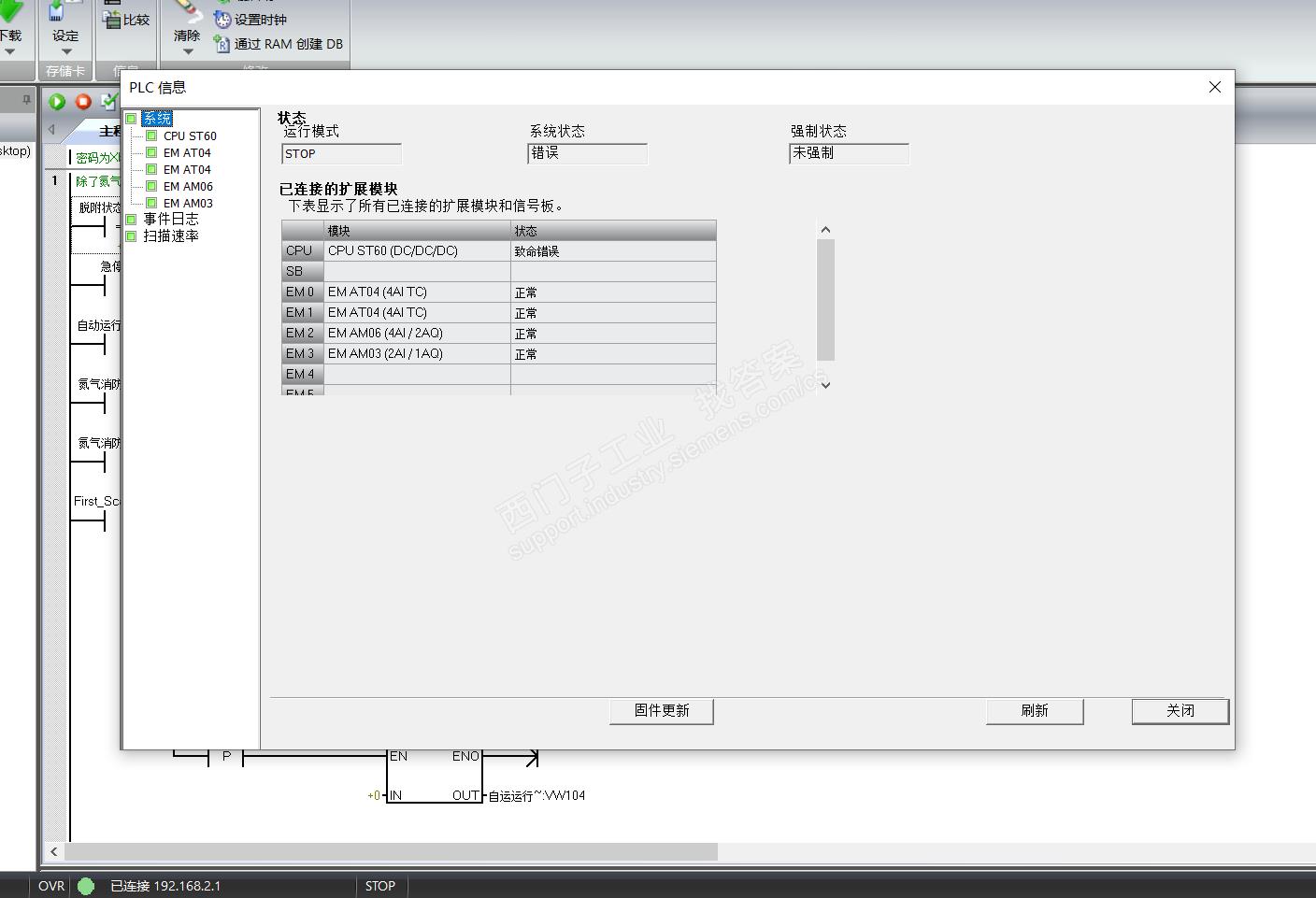
Task: Click the green status icon beside EM AM03
Action: (x=151, y=203)
